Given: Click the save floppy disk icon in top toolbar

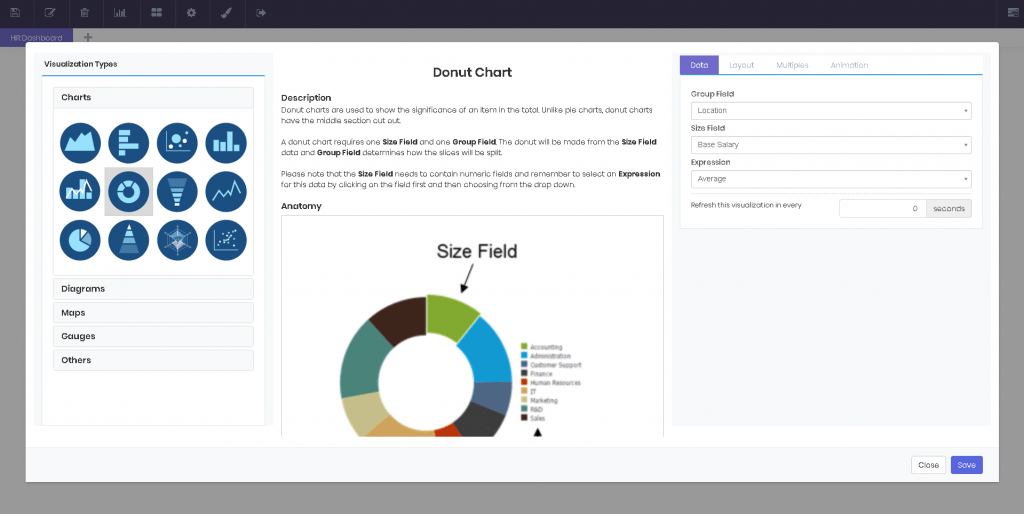Looking at the screenshot, I should (15, 12).
